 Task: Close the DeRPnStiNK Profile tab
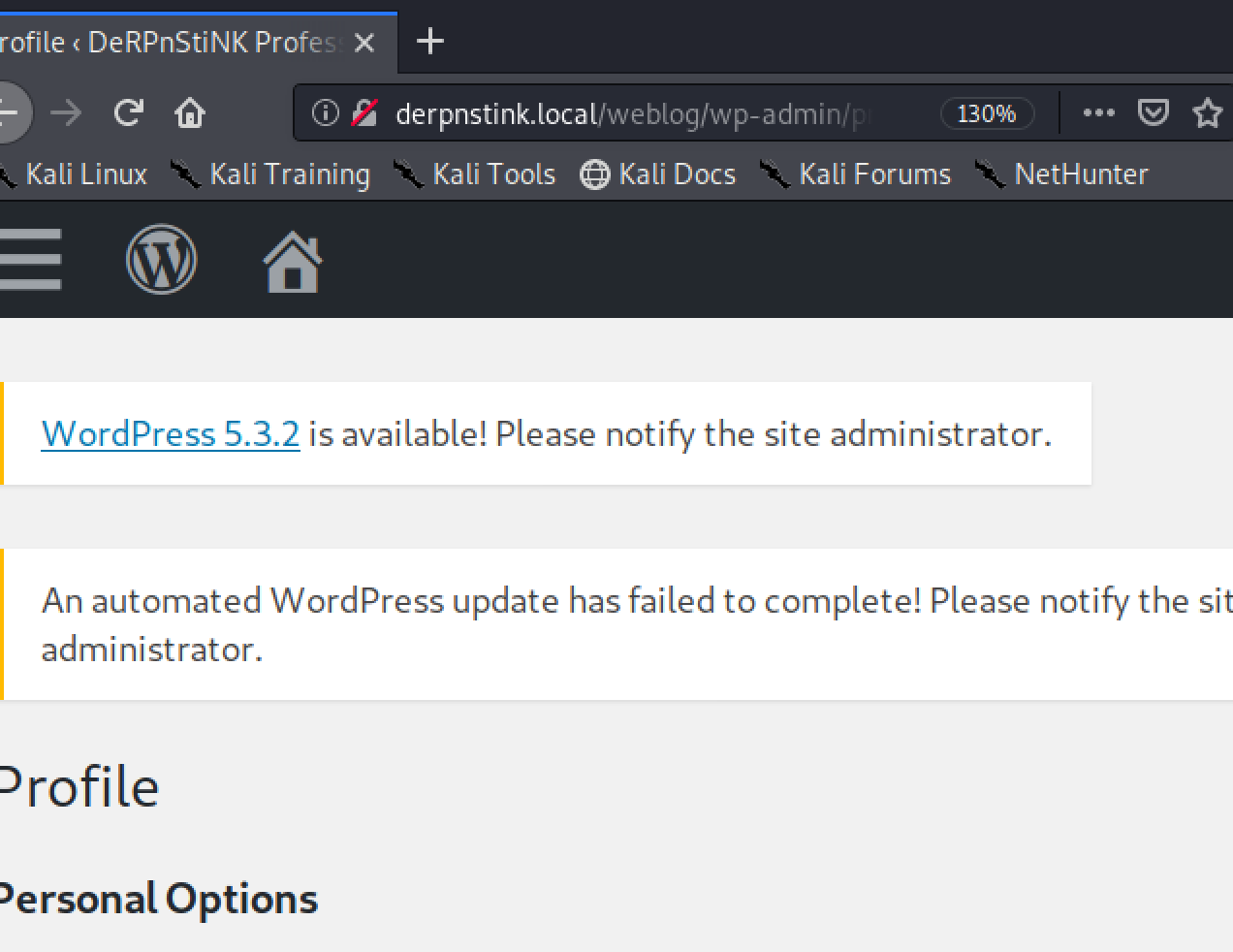364,43
